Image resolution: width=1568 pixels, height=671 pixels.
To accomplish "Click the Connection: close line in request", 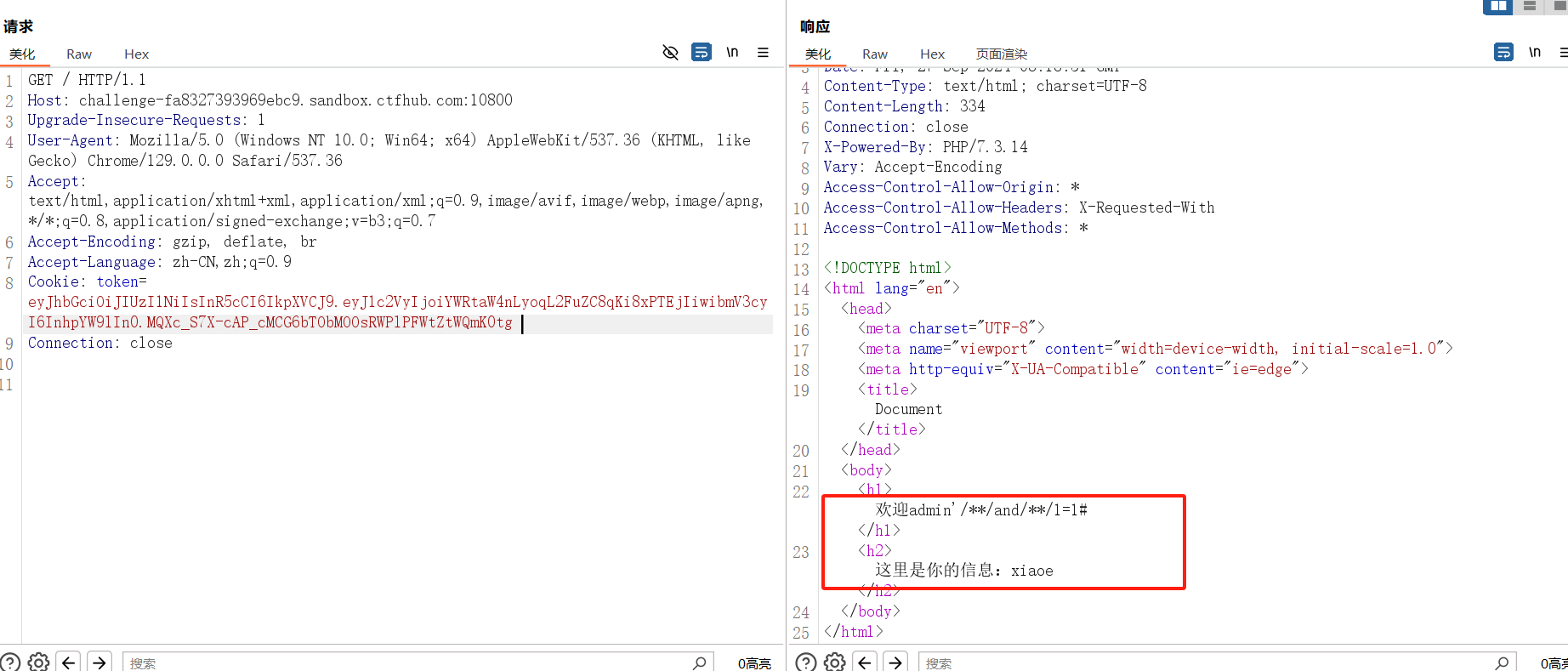I will 100,344.
